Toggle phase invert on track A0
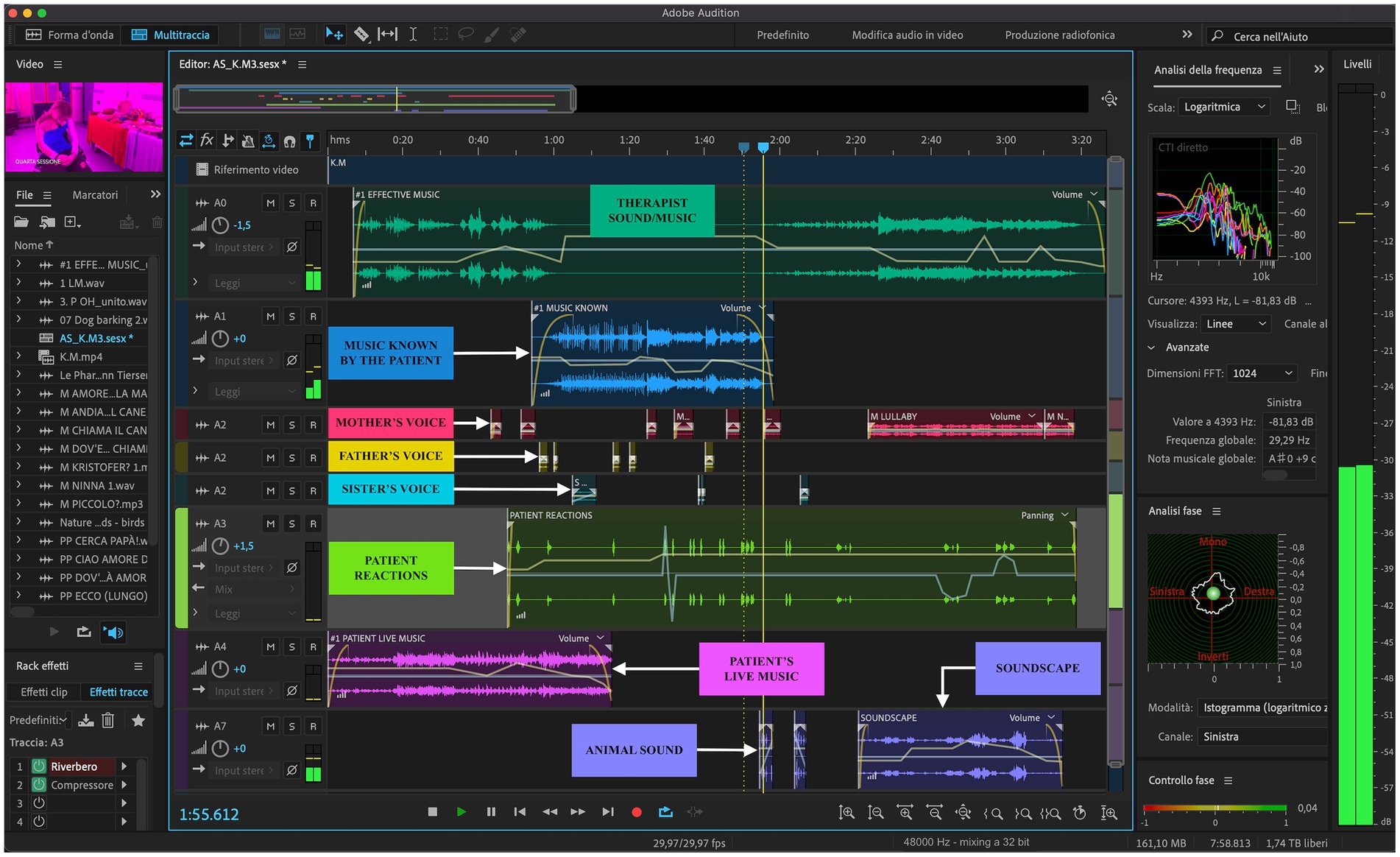Image resolution: width=1400 pixels, height=857 pixels. pyautogui.click(x=291, y=247)
